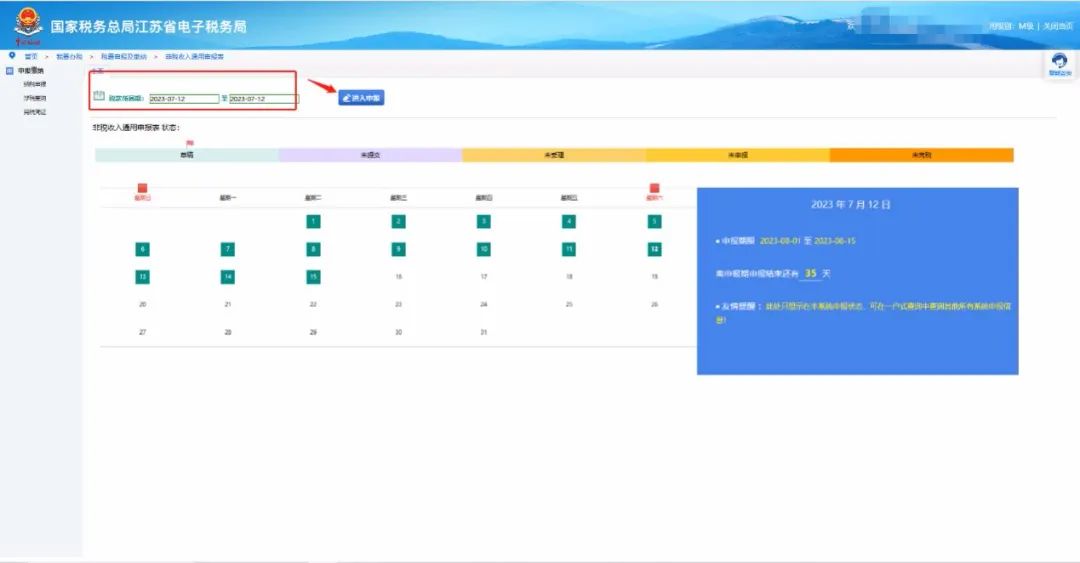Select day 1 on the calendar
The image size is (1080, 563).
[x=313, y=222]
